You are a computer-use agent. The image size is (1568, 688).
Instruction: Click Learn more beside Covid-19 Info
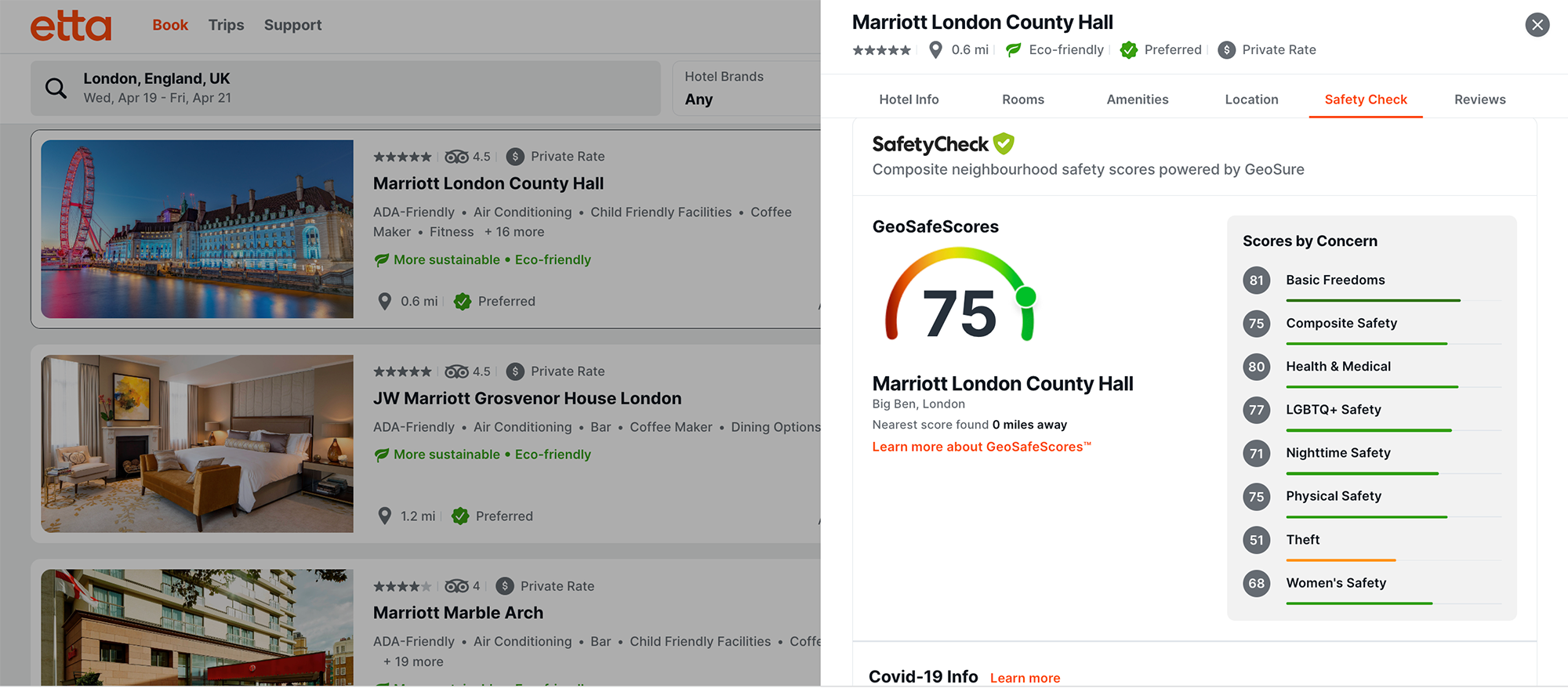(1025, 678)
